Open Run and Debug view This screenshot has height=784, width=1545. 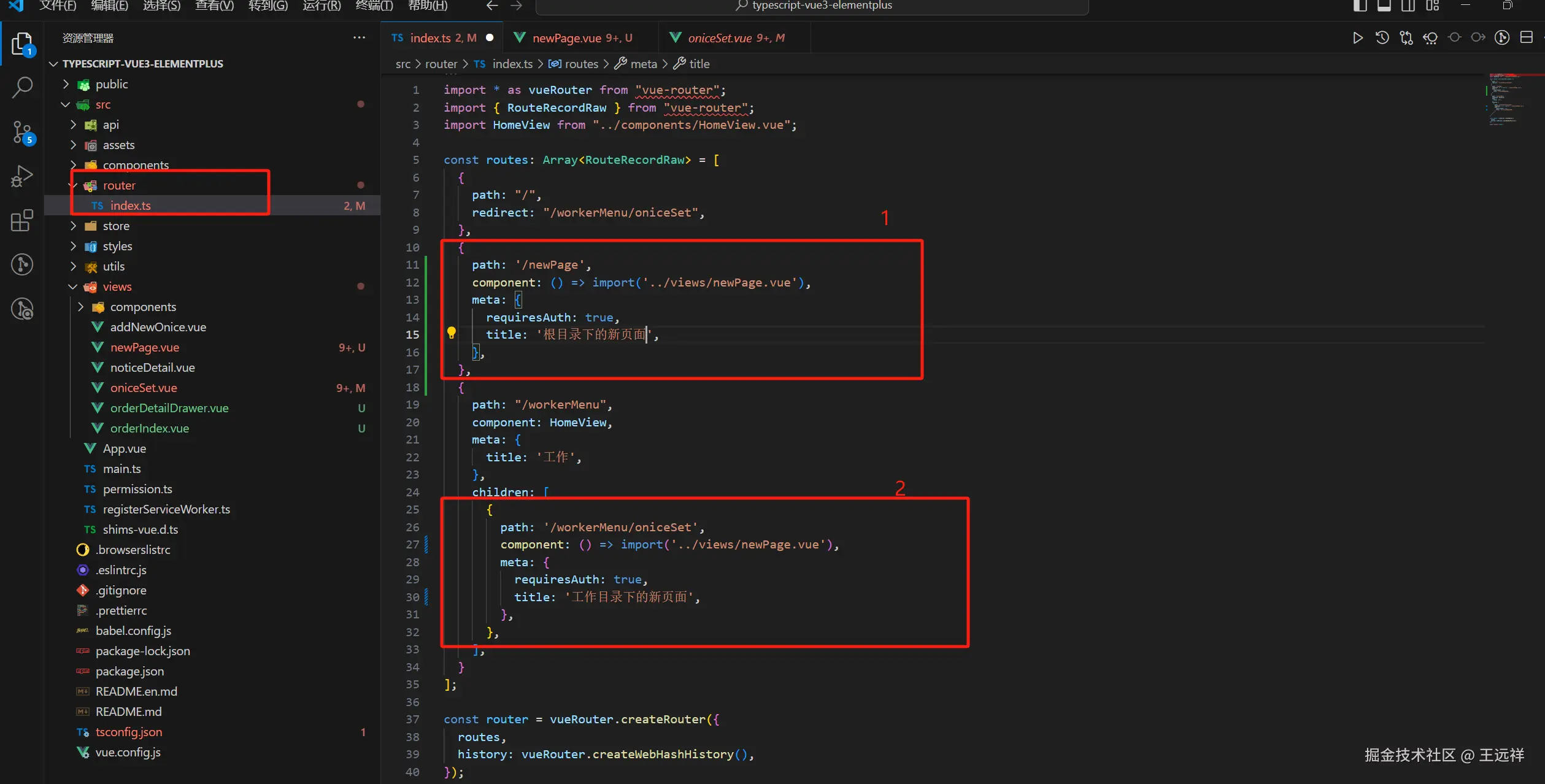click(22, 177)
